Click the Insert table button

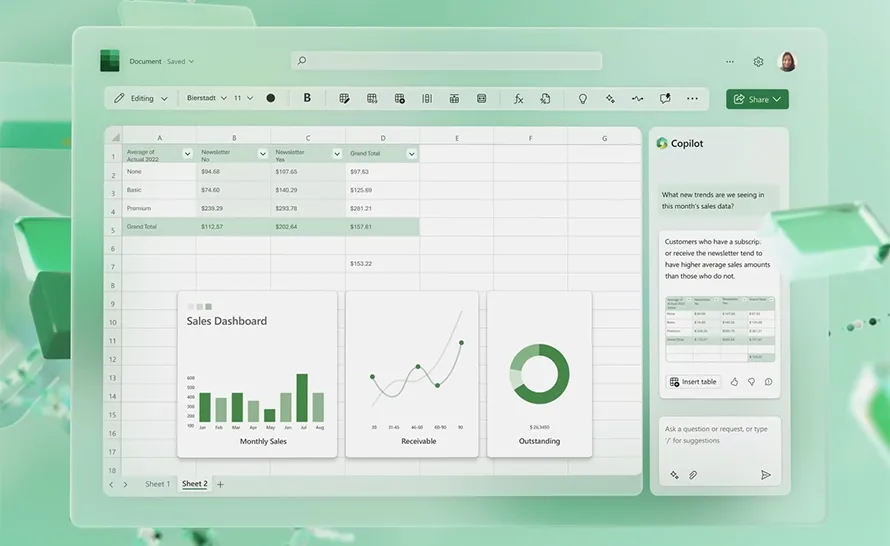[x=693, y=382]
